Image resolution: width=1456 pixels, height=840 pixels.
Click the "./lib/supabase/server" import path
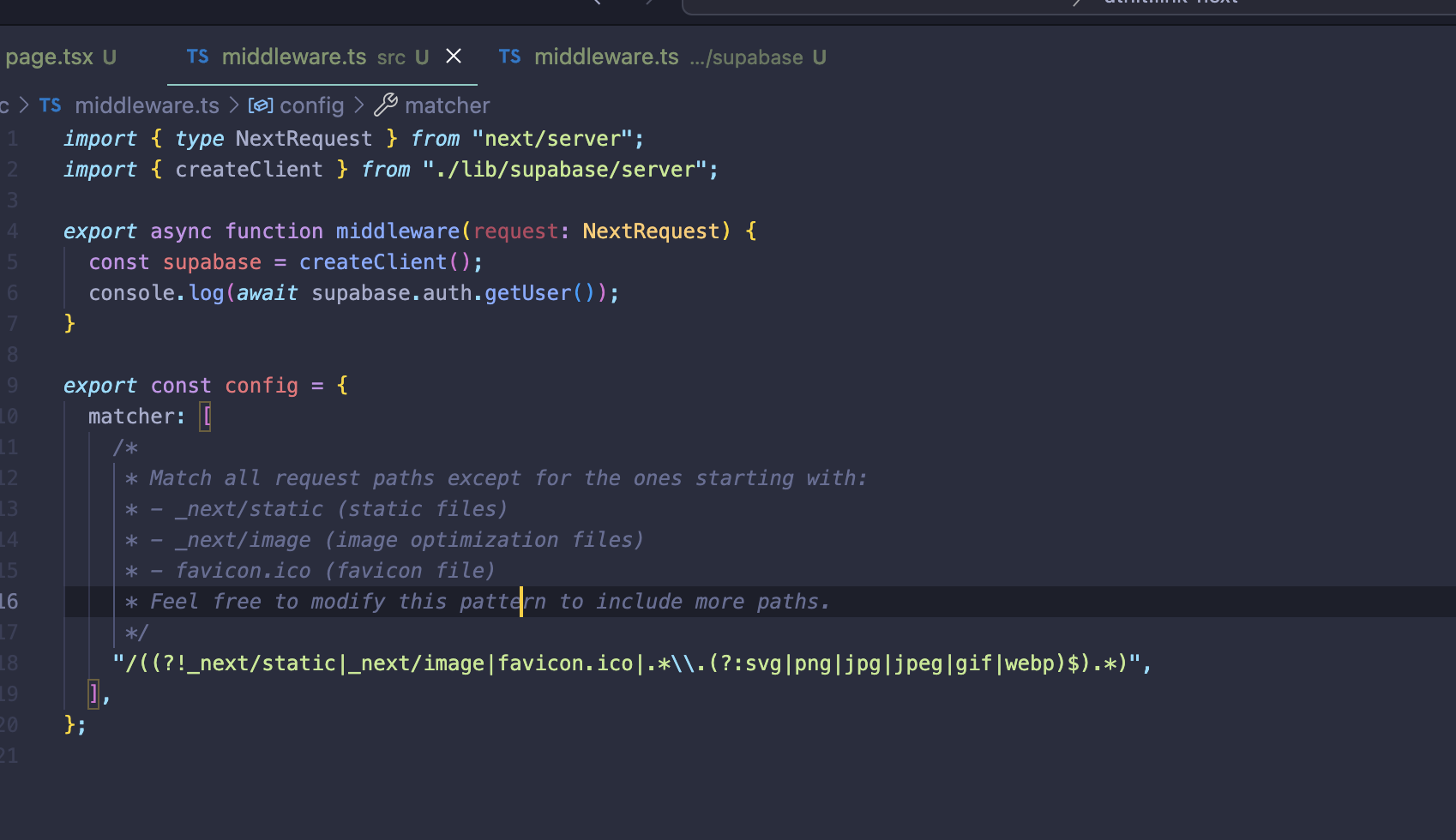pyautogui.click(x=565, y=170)
